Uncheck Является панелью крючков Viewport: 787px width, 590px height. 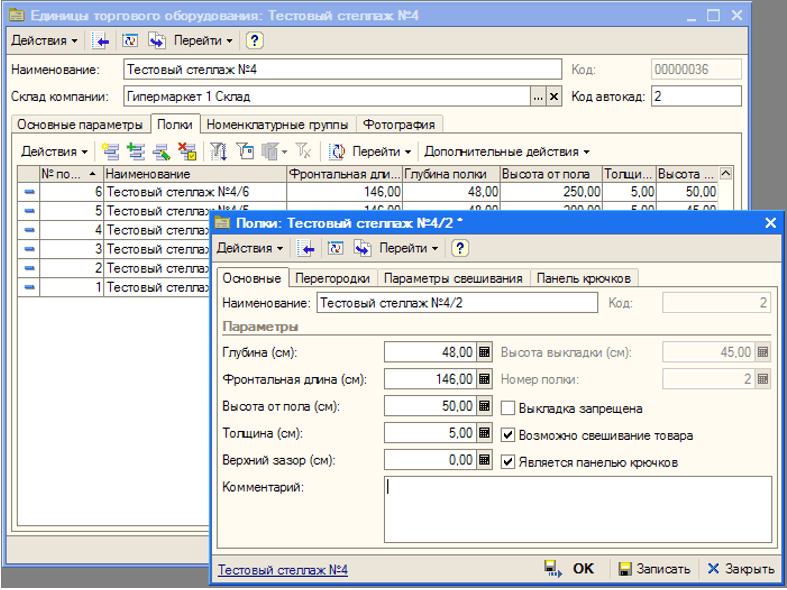tap(508, 462)
